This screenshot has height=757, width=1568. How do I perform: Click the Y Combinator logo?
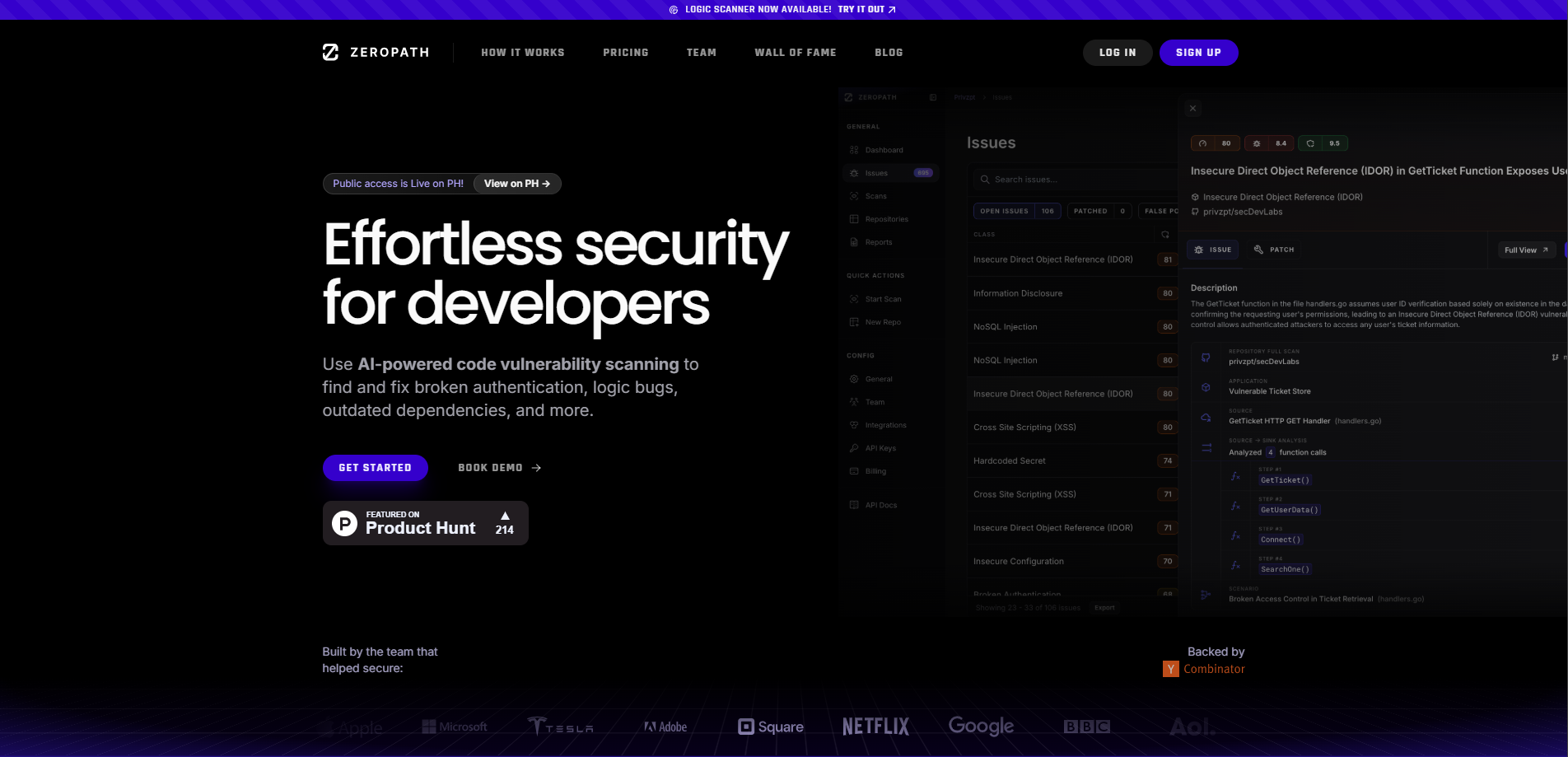(1170, 669)
